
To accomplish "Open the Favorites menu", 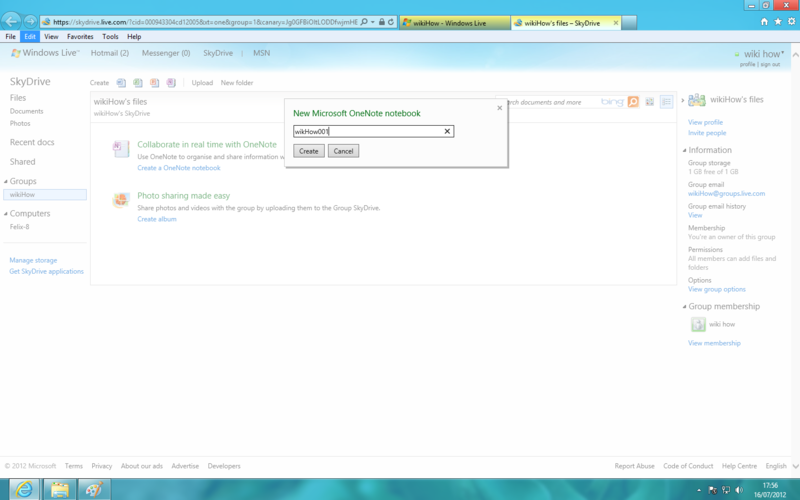I will (80, 36).
